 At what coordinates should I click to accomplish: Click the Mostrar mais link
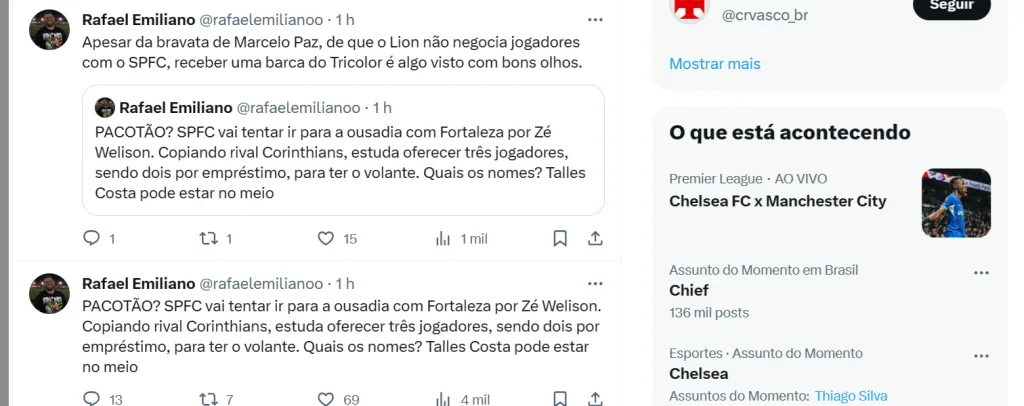[715, 64]
